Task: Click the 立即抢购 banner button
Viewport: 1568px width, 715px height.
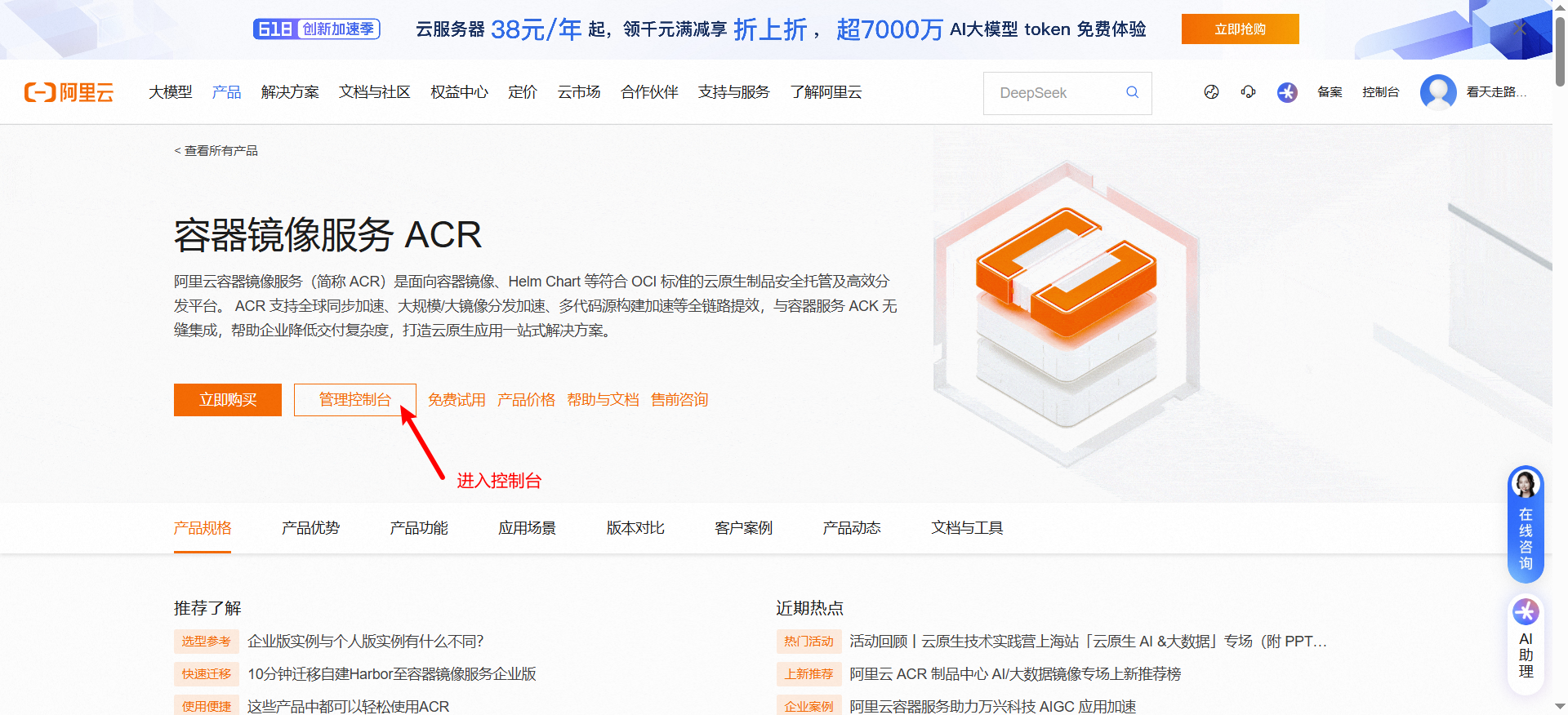Action: [x=1240, y=29]
